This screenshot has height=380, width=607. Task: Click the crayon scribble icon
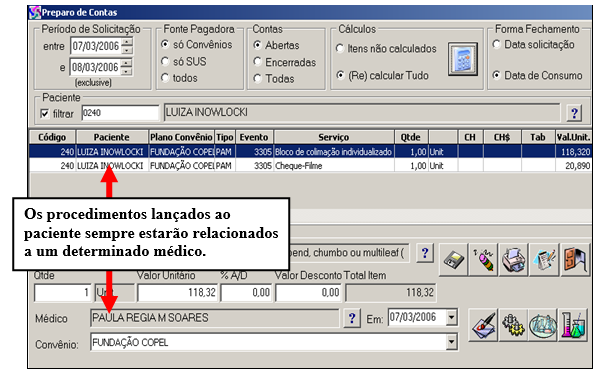click(x=484, y=260)
